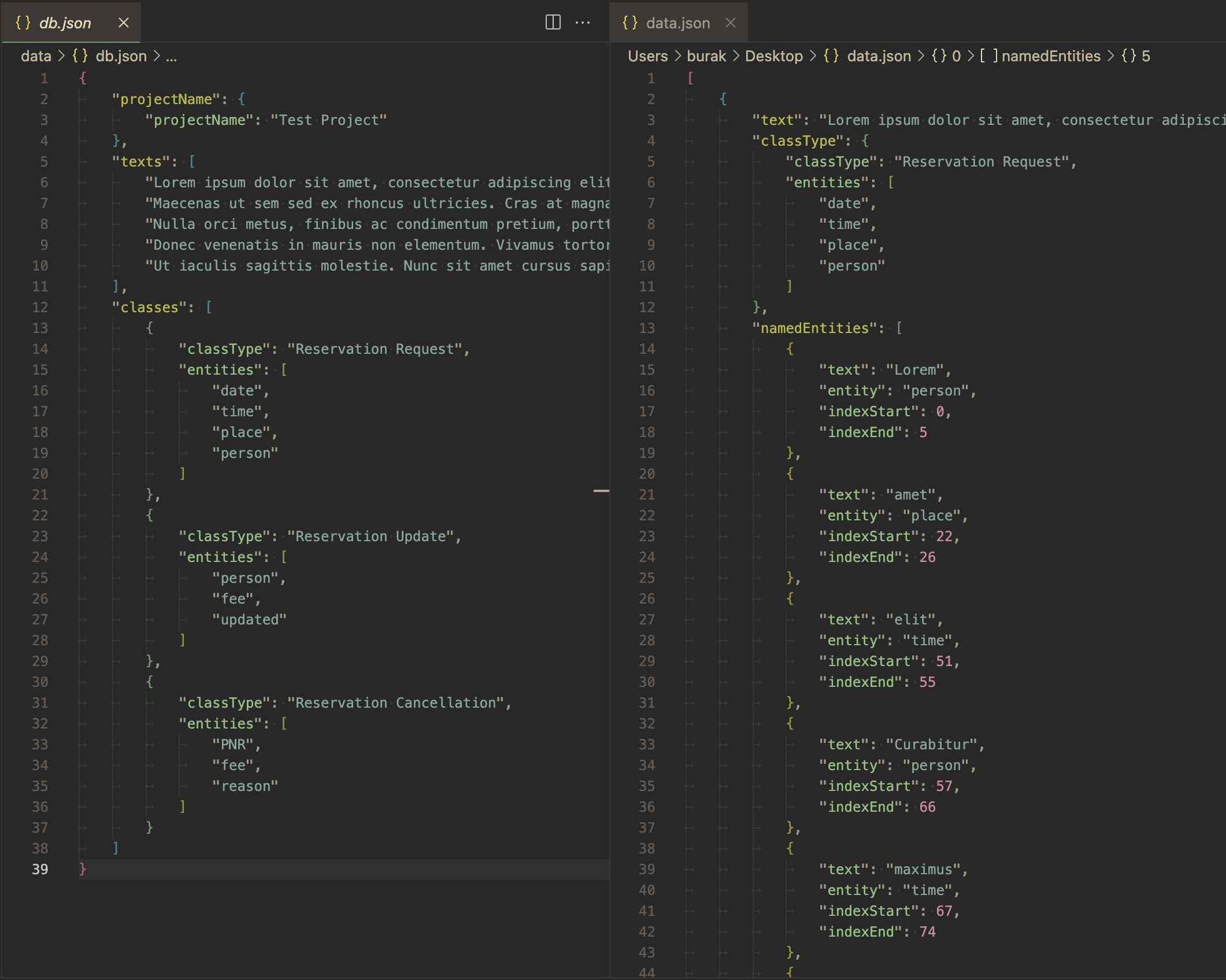
Task: Click the braces file icon on data.json tab
Action: [630, 23]
